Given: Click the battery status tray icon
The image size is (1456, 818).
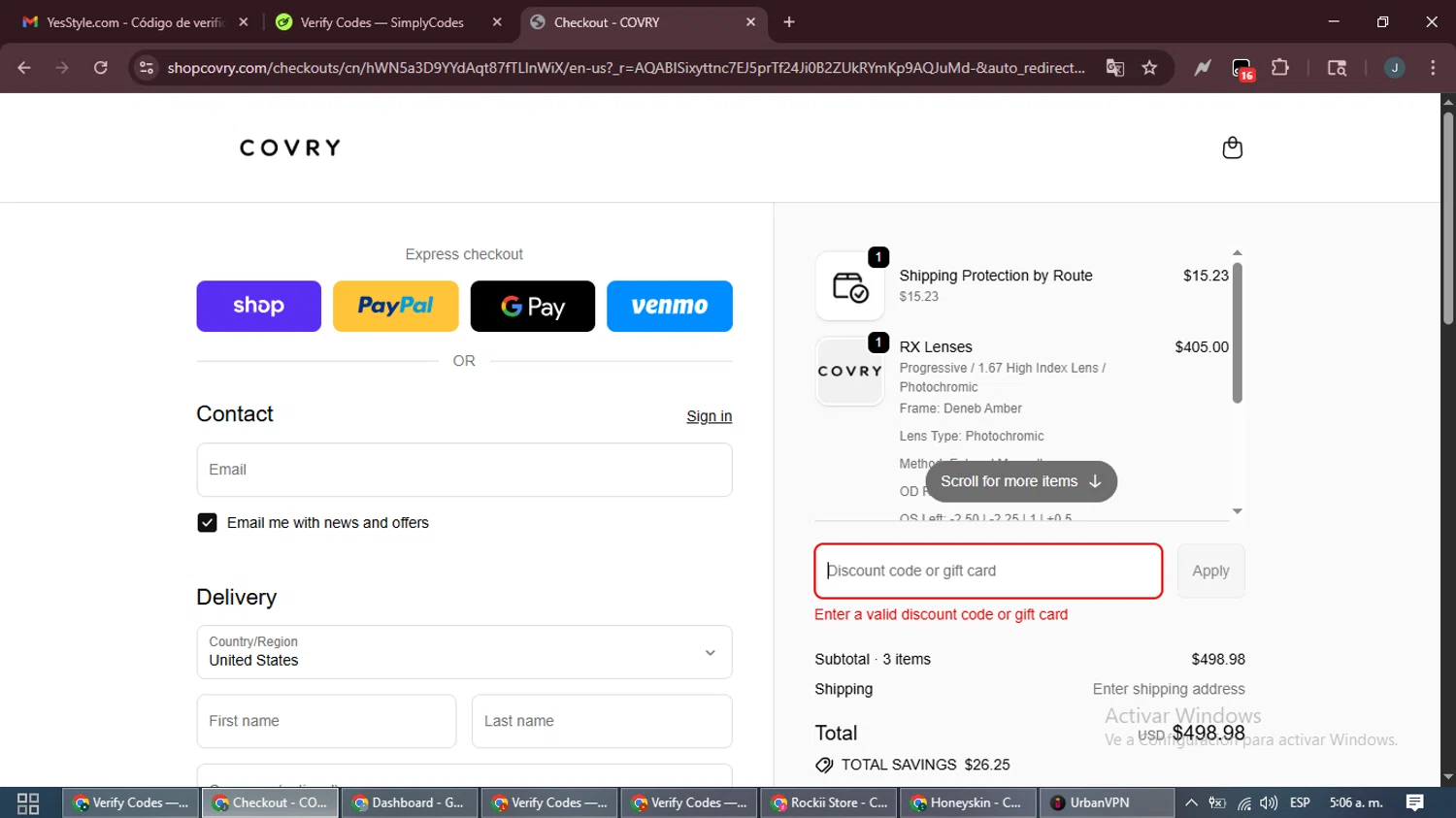Looking at the screenshot, I should click(x=1217, y=803).
